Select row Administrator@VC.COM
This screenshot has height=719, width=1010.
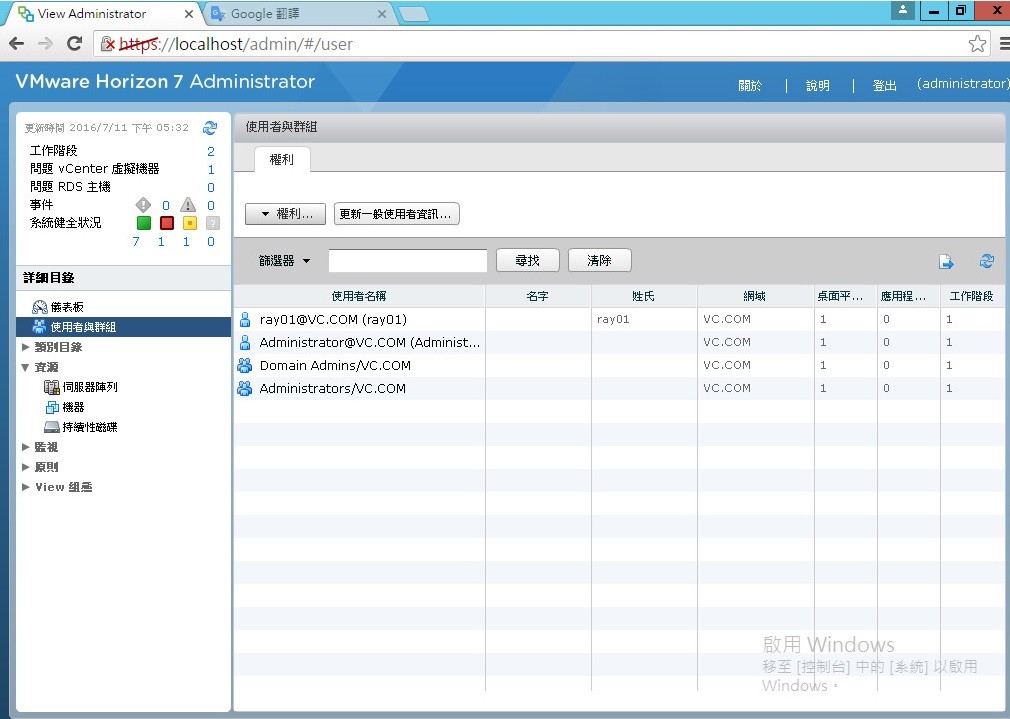click(x=618, y=342)
